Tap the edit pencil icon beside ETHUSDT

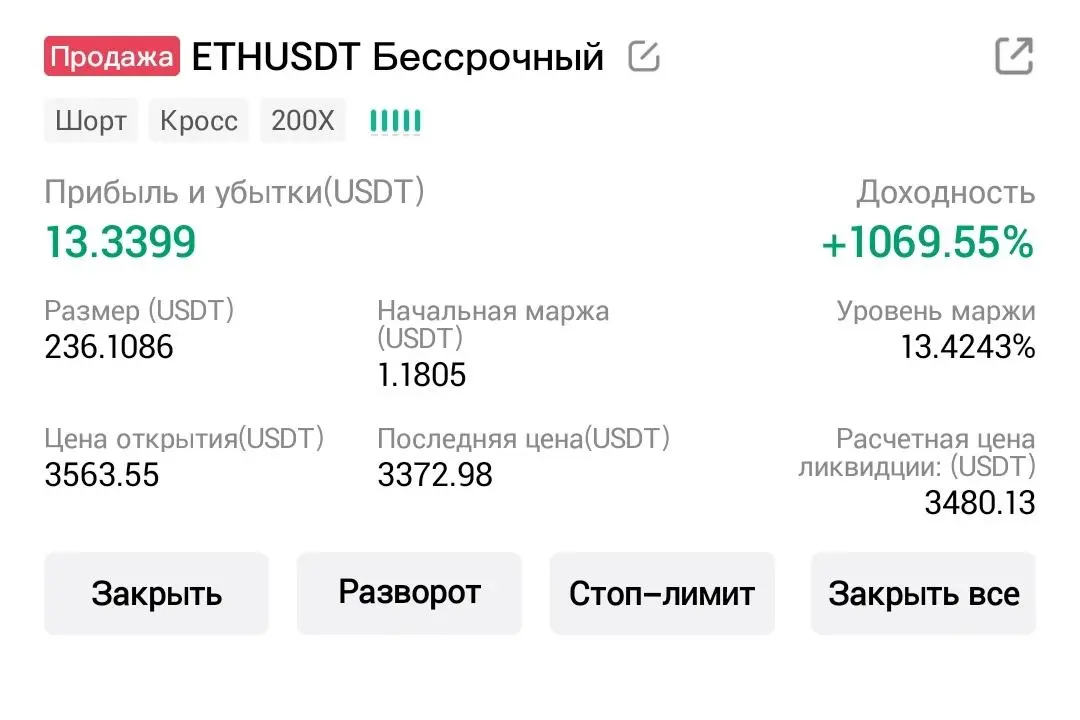pyautogui.click(x=644, y=56)
